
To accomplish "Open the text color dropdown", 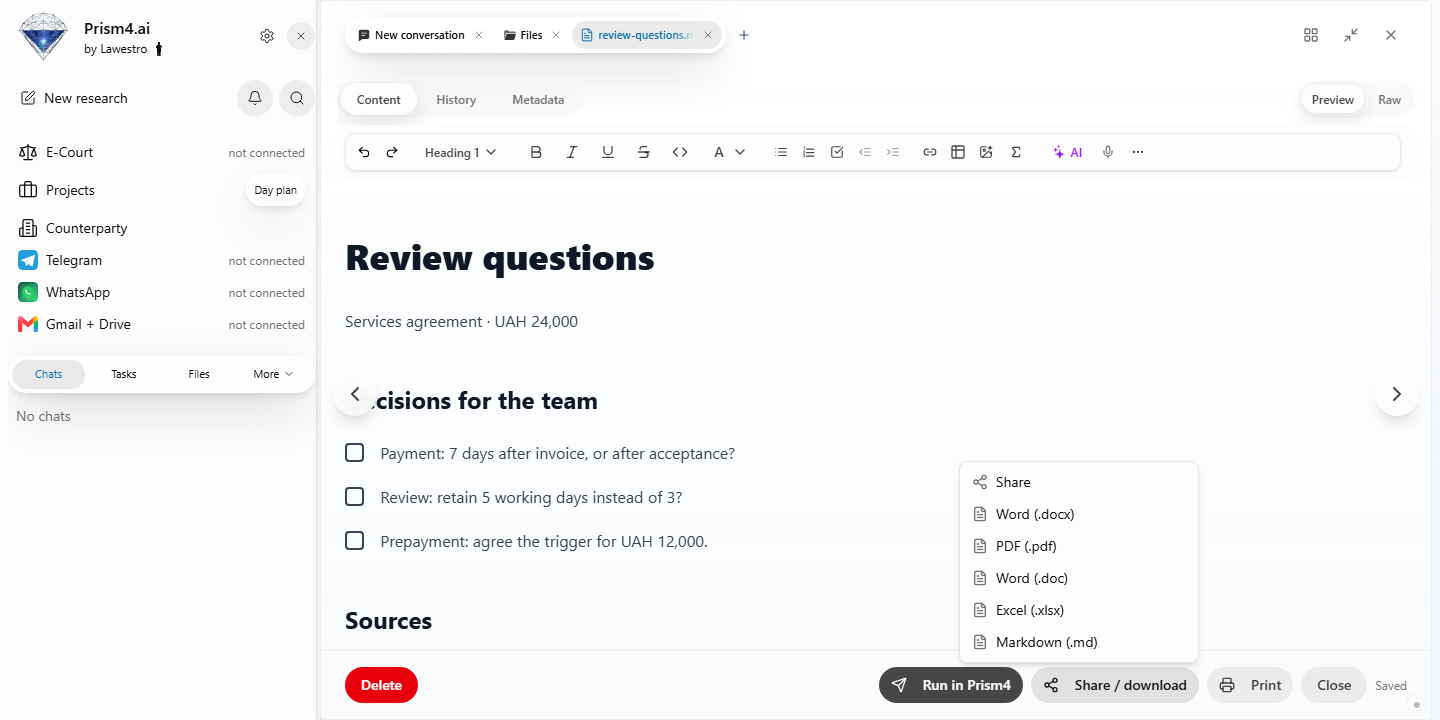I will tap(729, 152).
